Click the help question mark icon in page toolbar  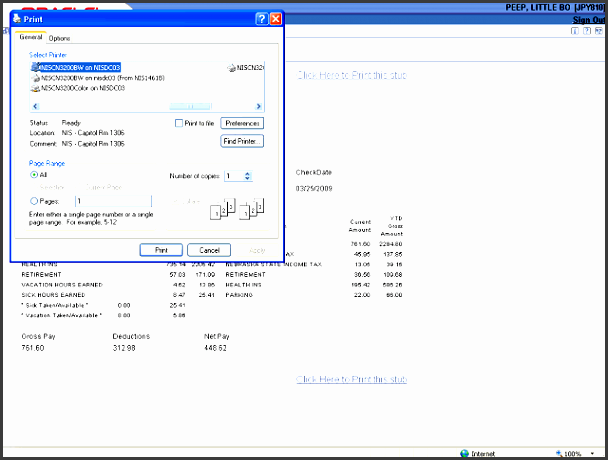[x=587, y=31]
